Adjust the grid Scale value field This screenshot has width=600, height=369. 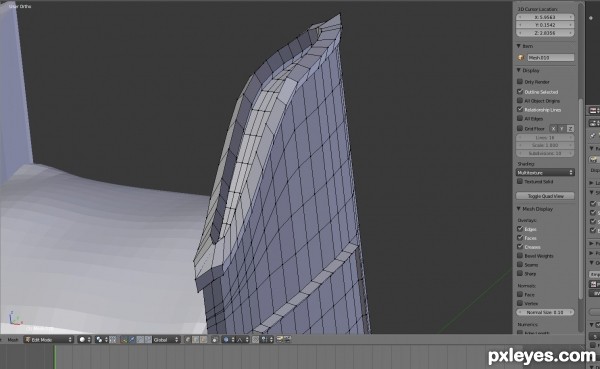[x=545, y=145]
